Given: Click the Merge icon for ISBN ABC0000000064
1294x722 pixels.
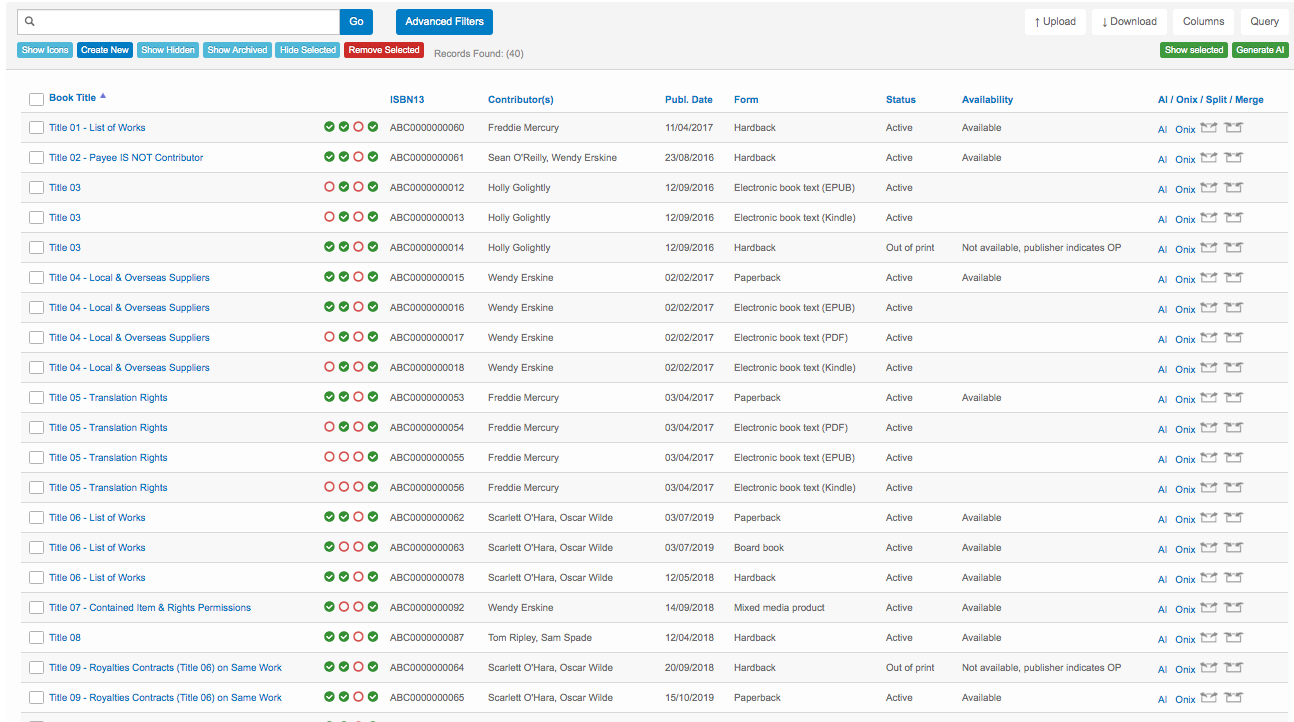Looking at the screenshot, I should (1233, 667).
